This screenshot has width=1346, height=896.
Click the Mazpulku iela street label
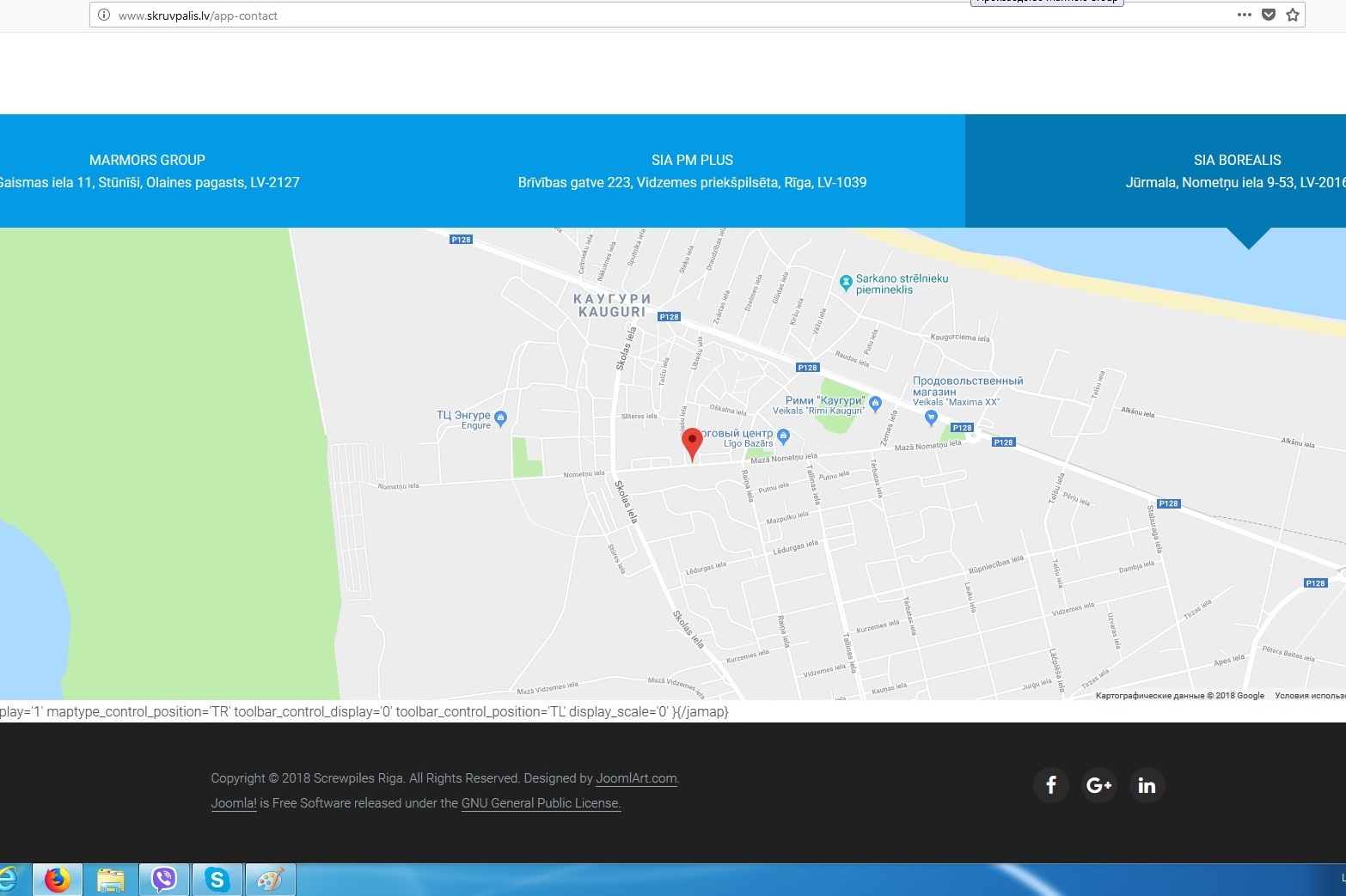[x=787, y=518]
